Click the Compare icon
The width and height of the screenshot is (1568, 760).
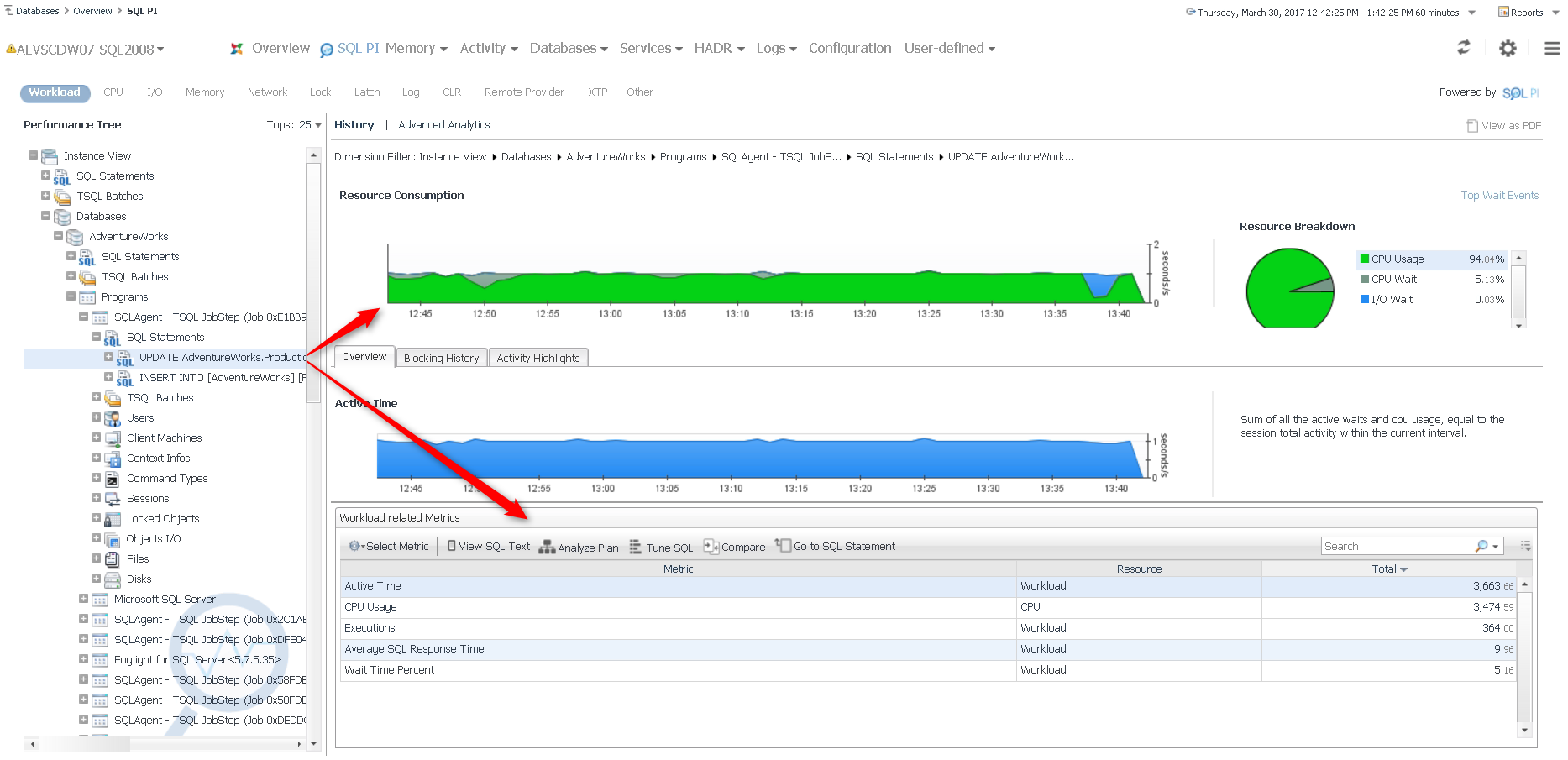(711, 547)
